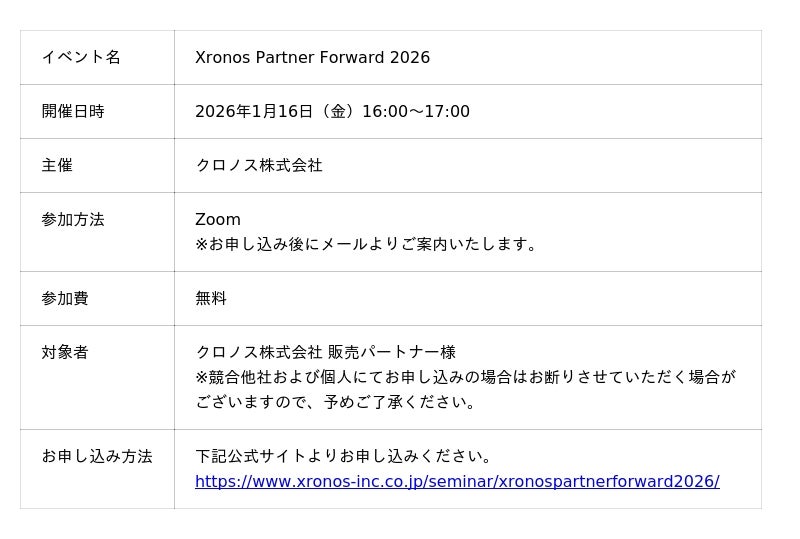Click the 対象者 label cell
The height and width of the screenshot is (539, 800).
65,352
